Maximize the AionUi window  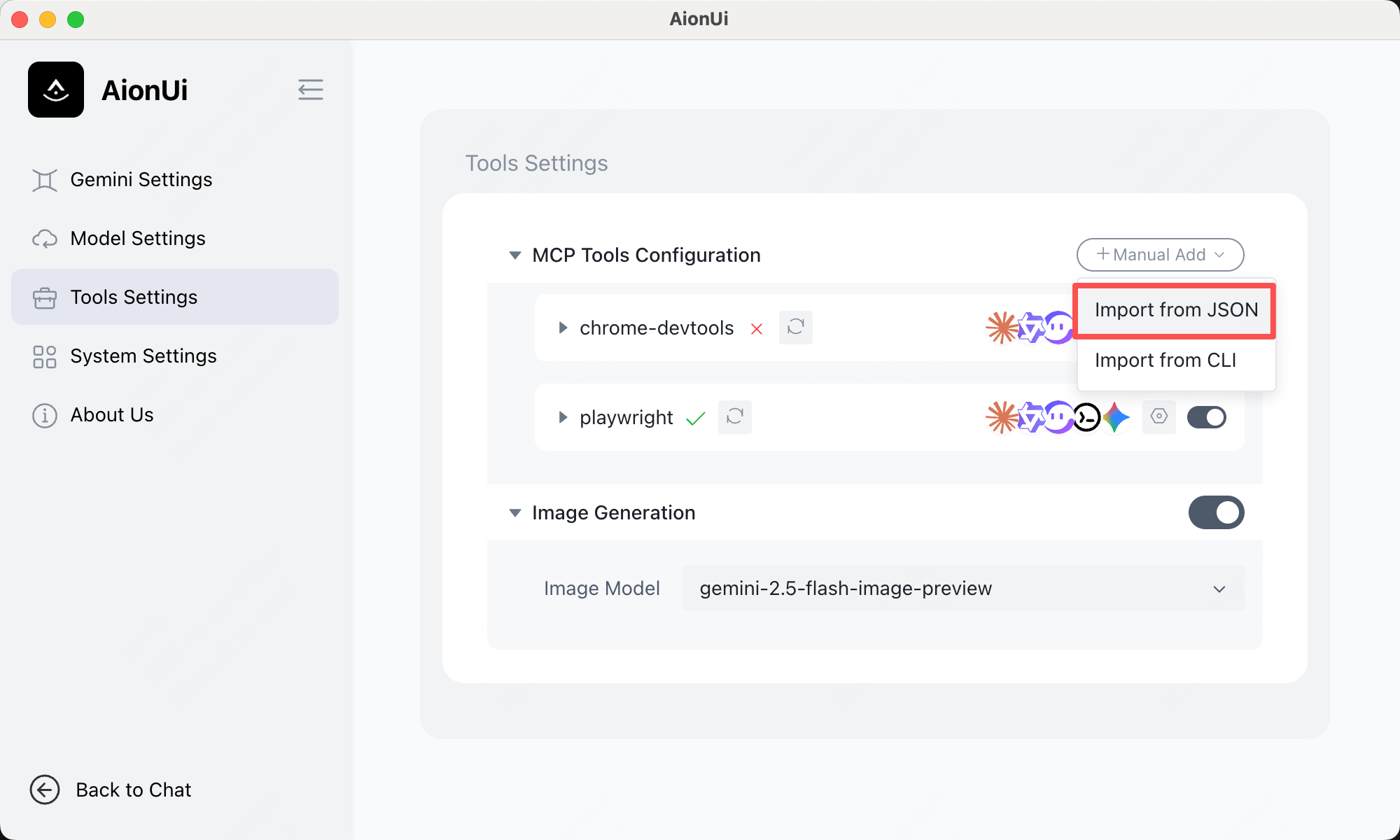pyautogui.click(x=76, y=20)
